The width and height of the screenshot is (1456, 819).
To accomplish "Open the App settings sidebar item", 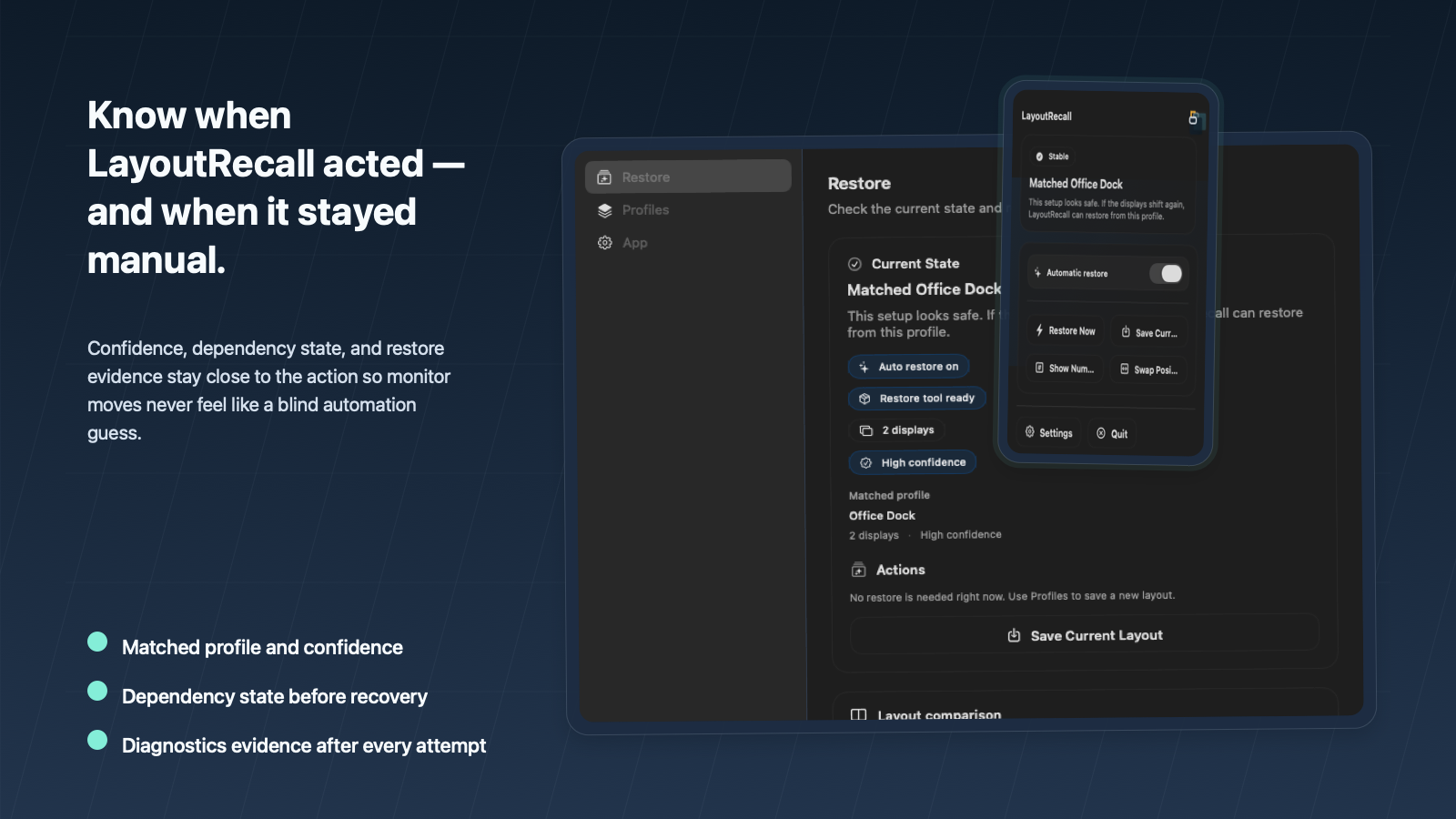I will click(634, 243).
